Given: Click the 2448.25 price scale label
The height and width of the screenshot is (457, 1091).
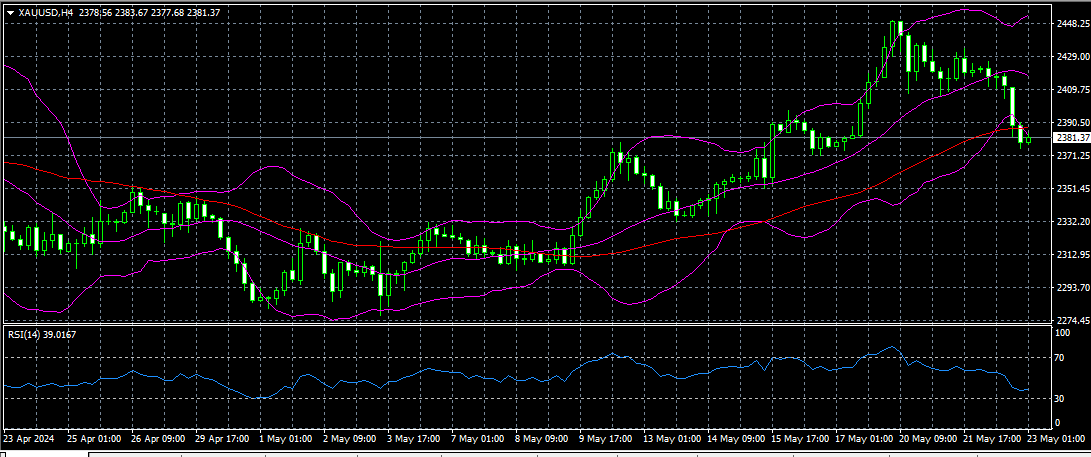Looking at the screenshot, I should click(1072, 24).
